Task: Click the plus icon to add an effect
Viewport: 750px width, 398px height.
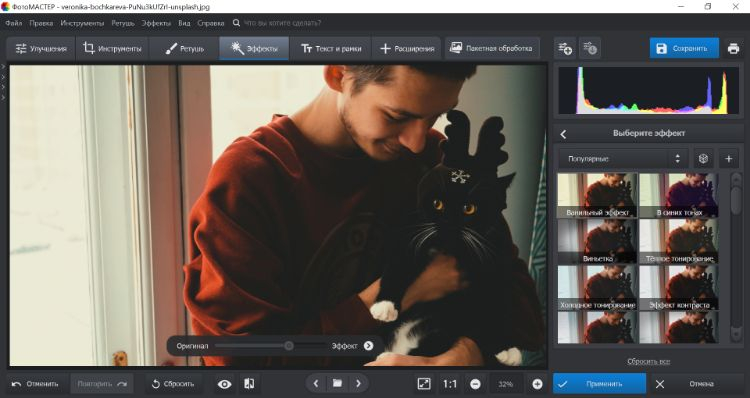Action: [x=728, y=158]
